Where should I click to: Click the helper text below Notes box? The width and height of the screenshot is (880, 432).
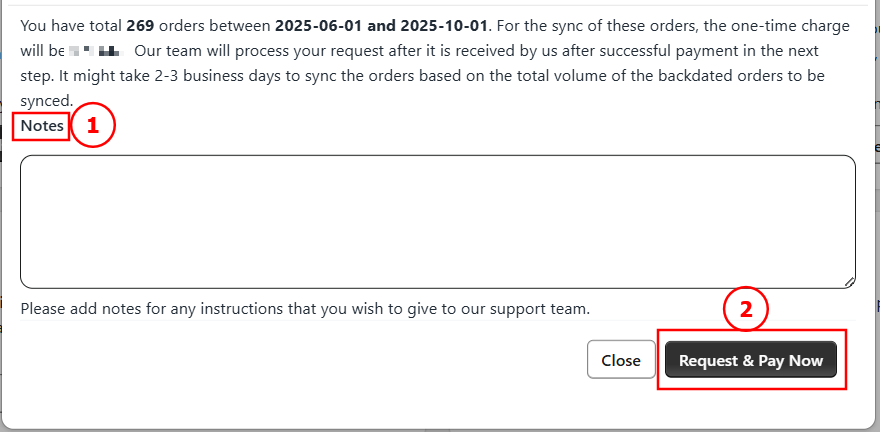(305, 308)
